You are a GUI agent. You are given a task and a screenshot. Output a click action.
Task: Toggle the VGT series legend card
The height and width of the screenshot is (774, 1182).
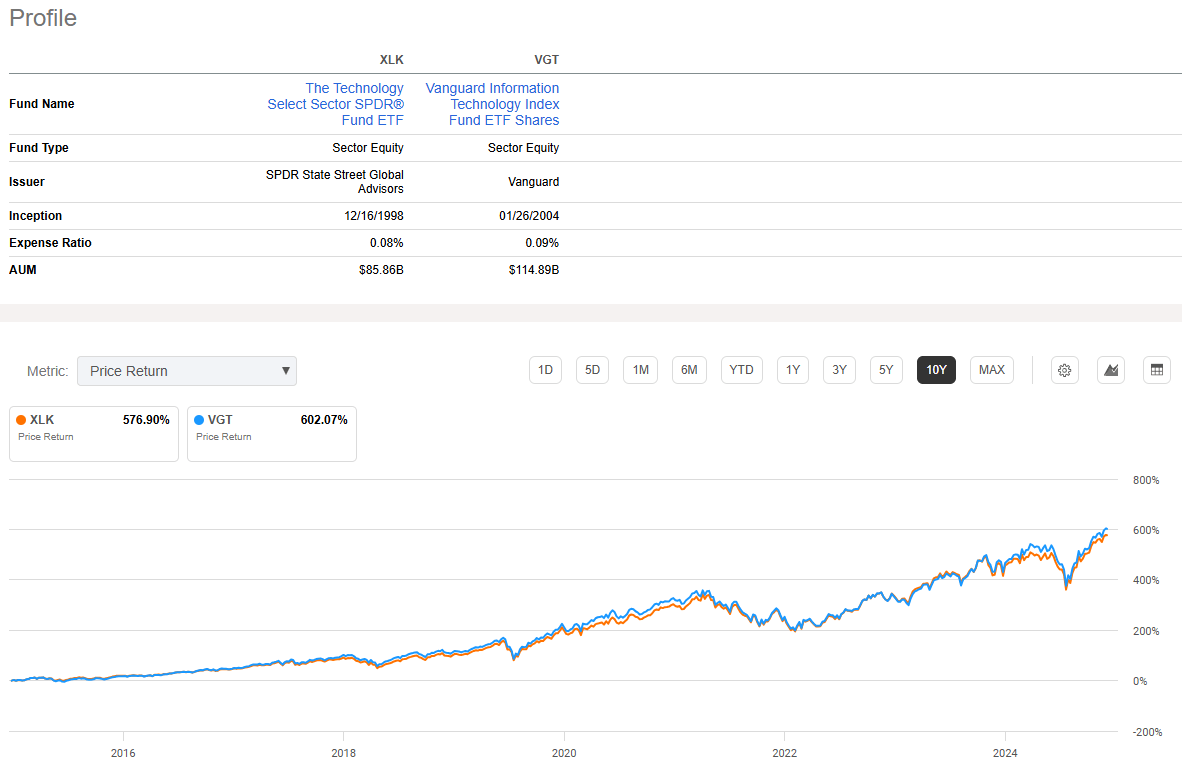click(271, 433)
